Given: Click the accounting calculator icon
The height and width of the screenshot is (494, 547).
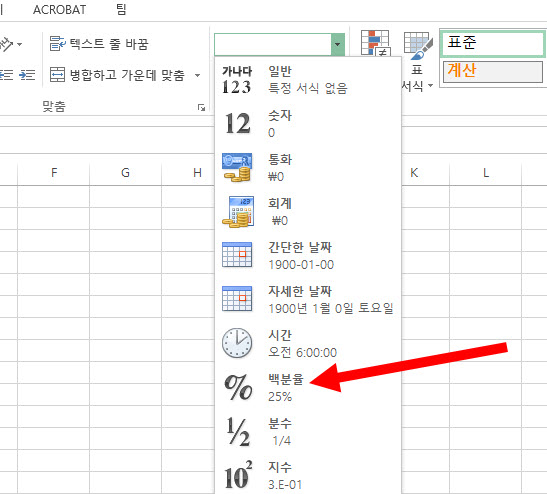Looking at the screenshot, I should (238, 212).
